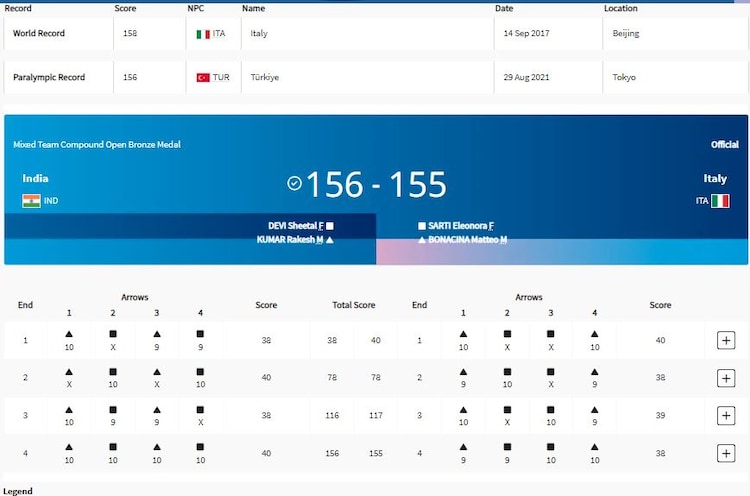Expand End 3 details with plus button
Screen dimensions: 750x496
[x=726, y=415]
